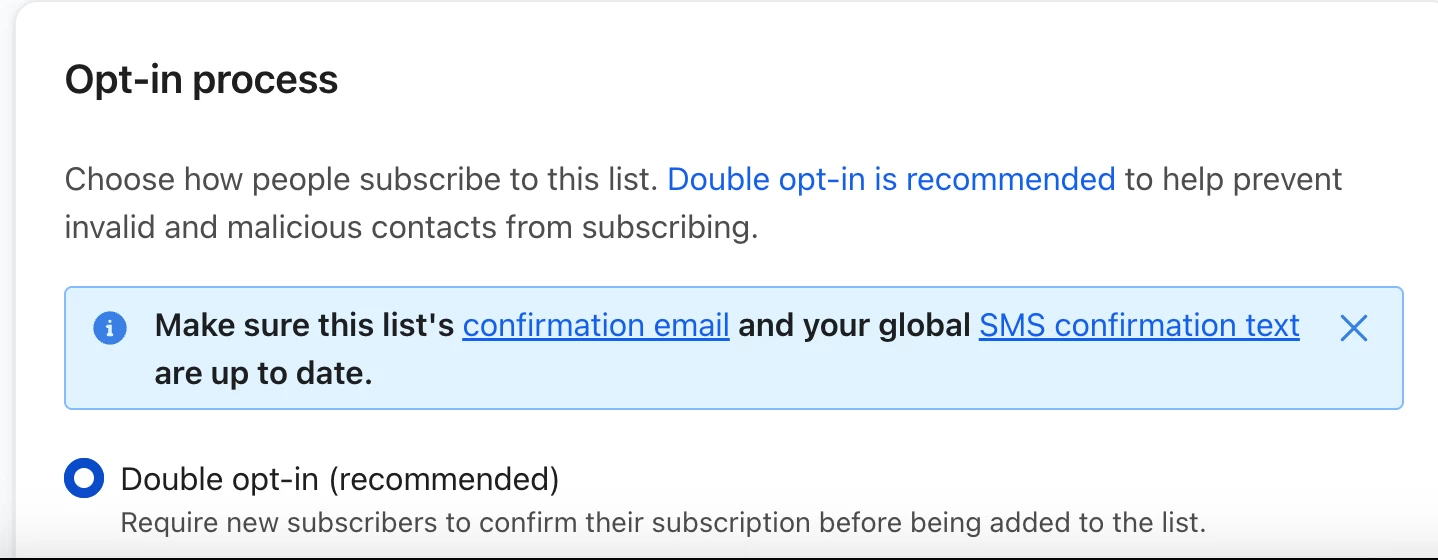This screenshot has height=560, width=1438.
Task: Open the "Double opt-in is recommended" link
Action: 891,180
